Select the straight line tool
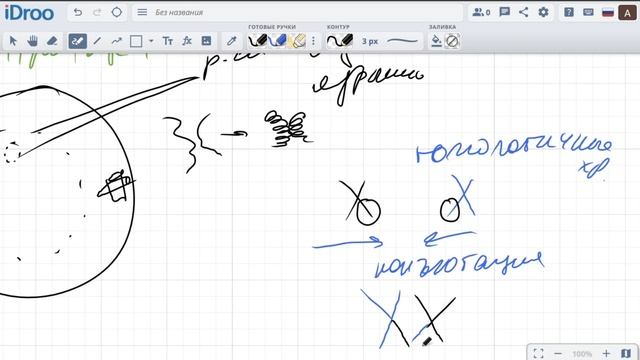 (97, 41)
